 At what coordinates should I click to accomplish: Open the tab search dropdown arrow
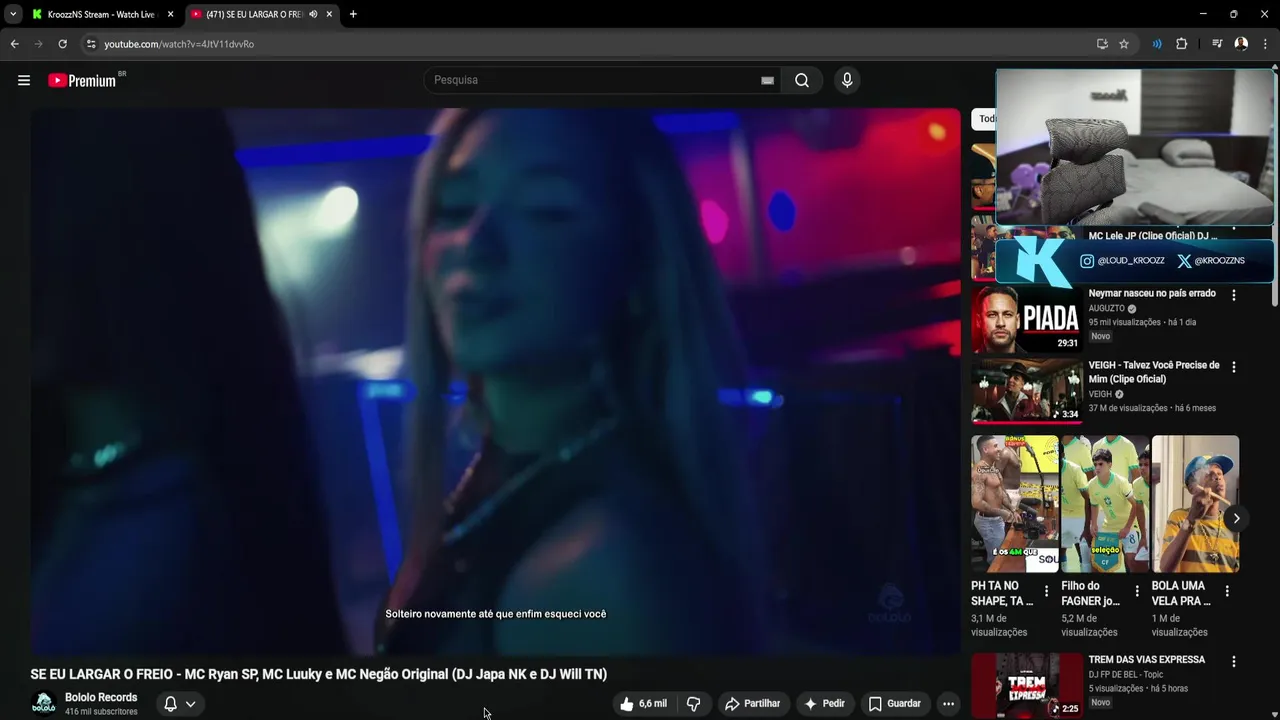pos(12,14)
